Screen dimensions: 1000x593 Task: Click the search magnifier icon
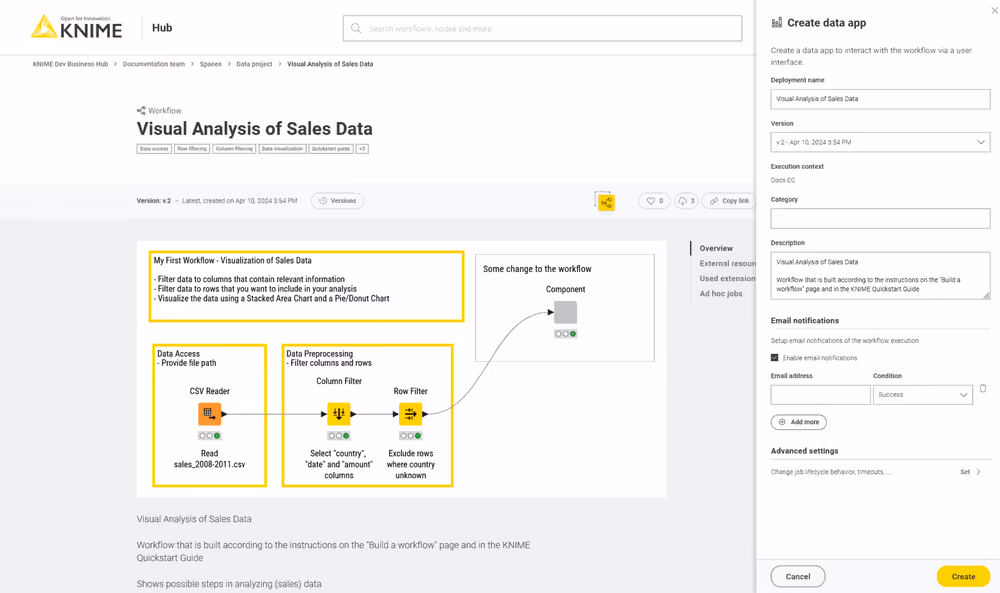[356, 28]
